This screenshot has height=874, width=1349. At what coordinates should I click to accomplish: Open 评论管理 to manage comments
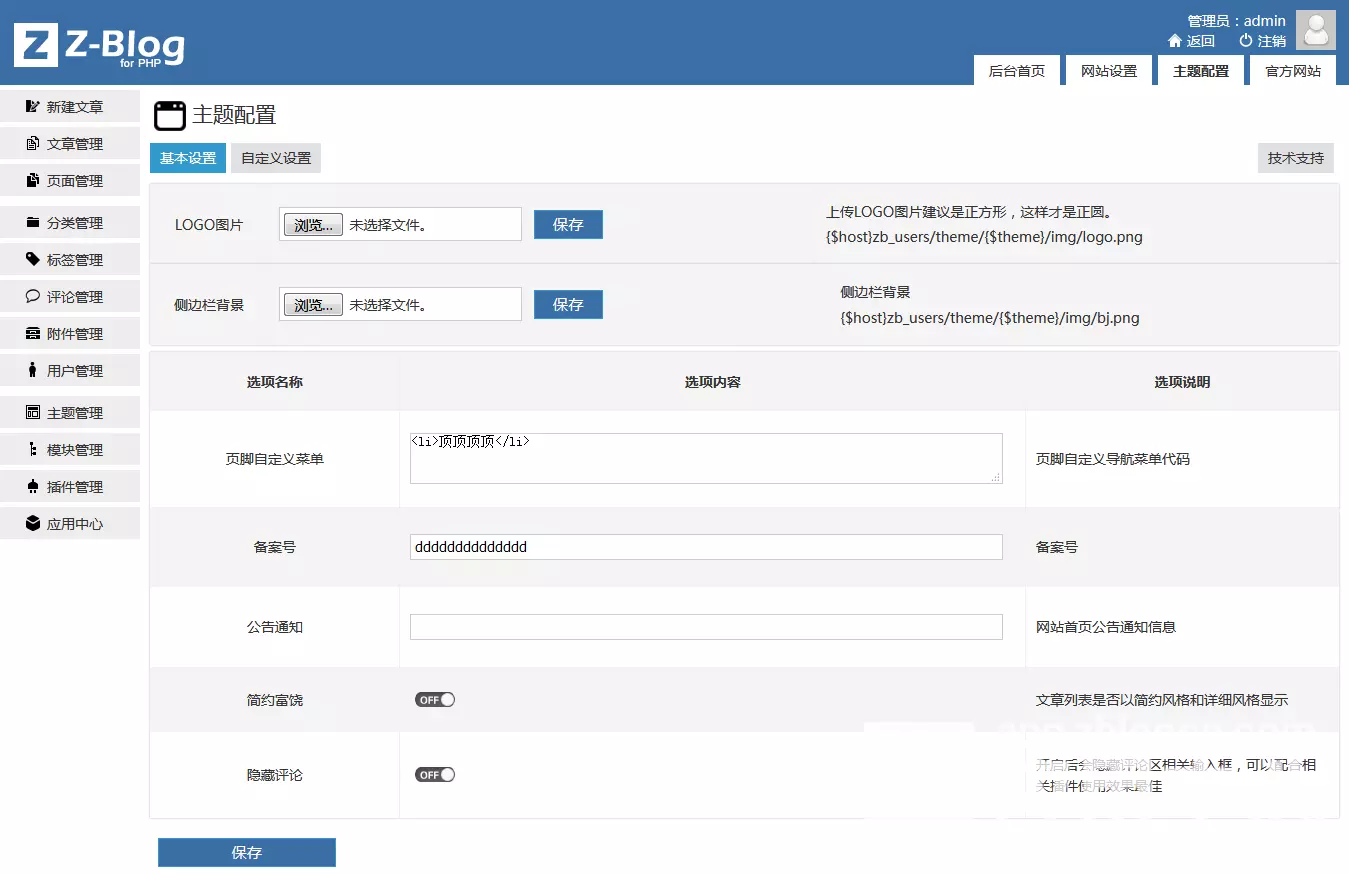tap(70, 296)
